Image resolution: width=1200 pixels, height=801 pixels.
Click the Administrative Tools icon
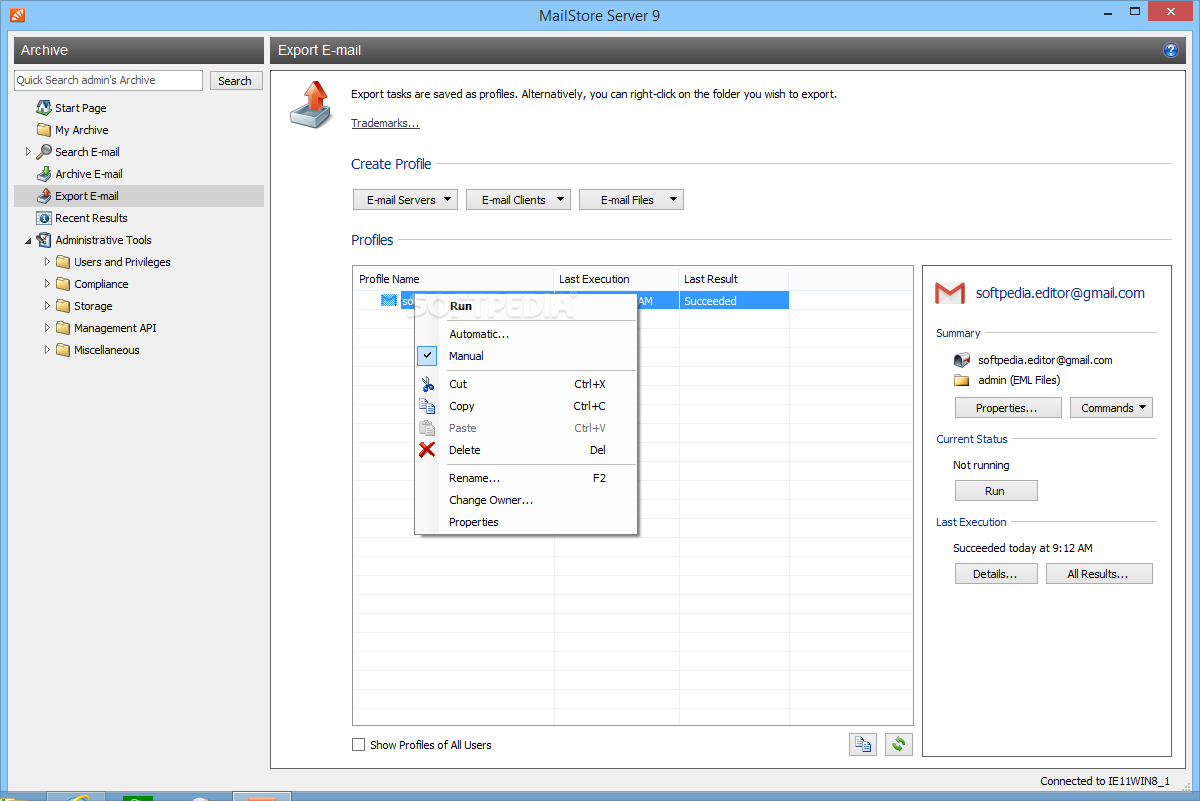[44, 240]
